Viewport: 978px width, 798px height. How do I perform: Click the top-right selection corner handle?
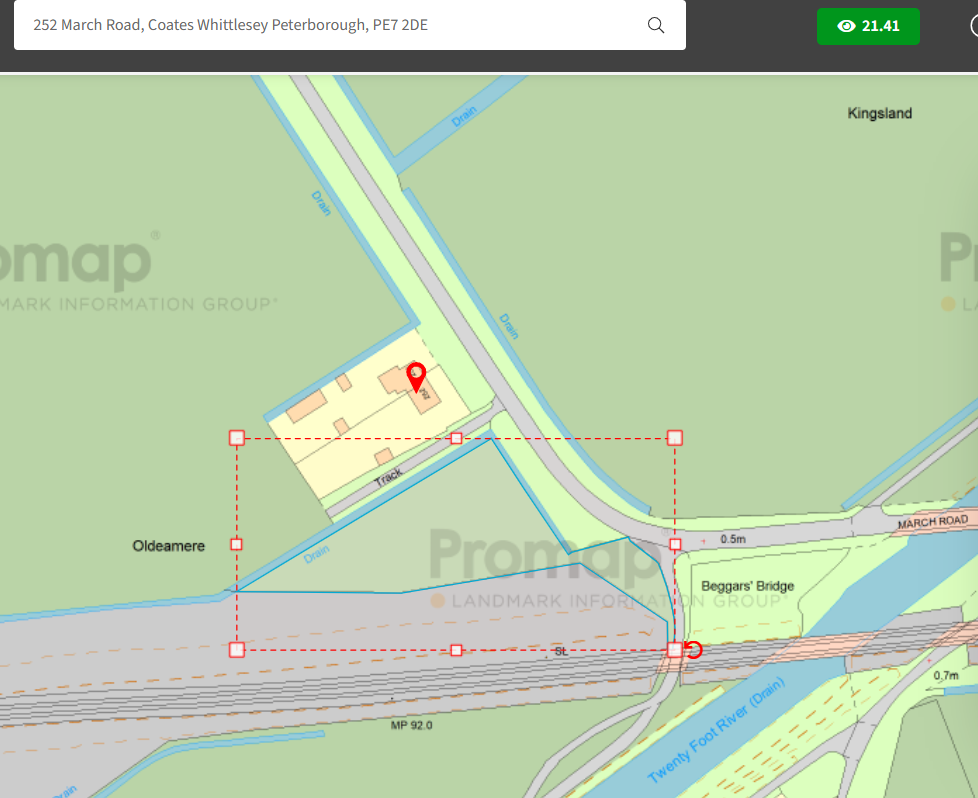coord(674,438)
